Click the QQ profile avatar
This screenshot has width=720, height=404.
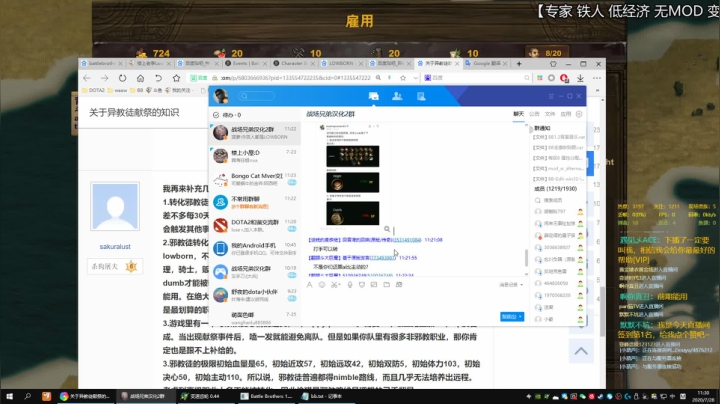coord(221,96)
